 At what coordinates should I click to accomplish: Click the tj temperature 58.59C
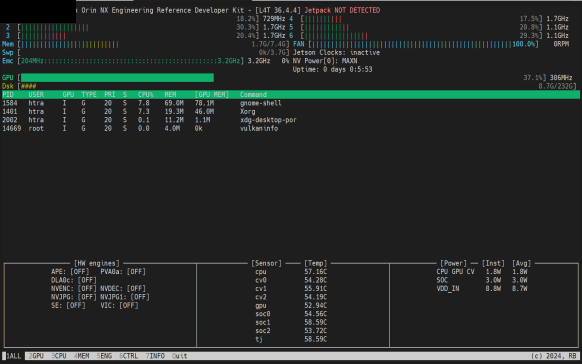pos(315,339)
